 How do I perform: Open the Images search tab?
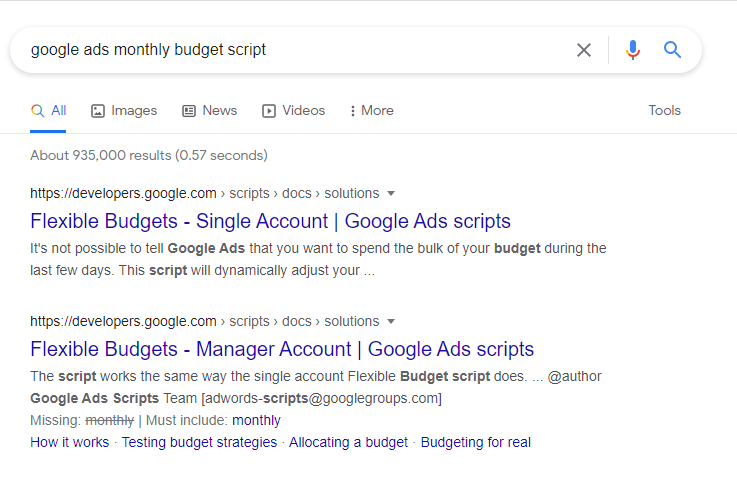[x=124, y=111]
